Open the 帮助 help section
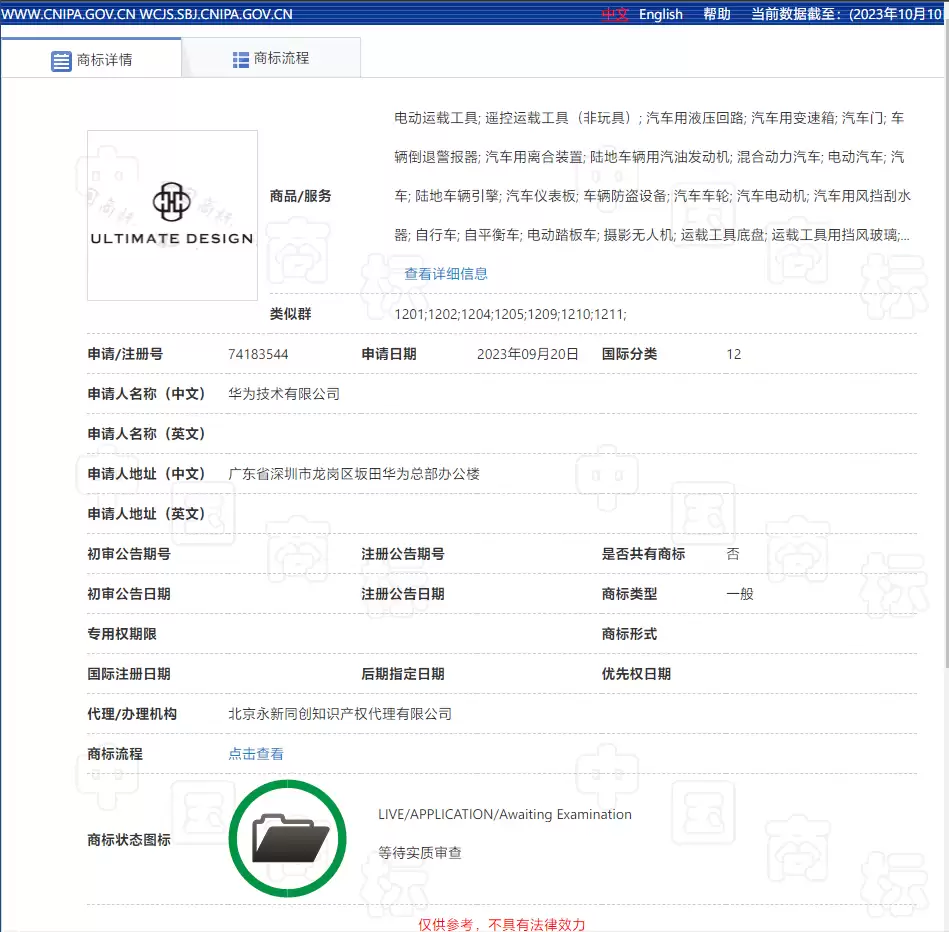Image resolution: width=949 pixels, height=932 pixels. (x=717, y=14)
